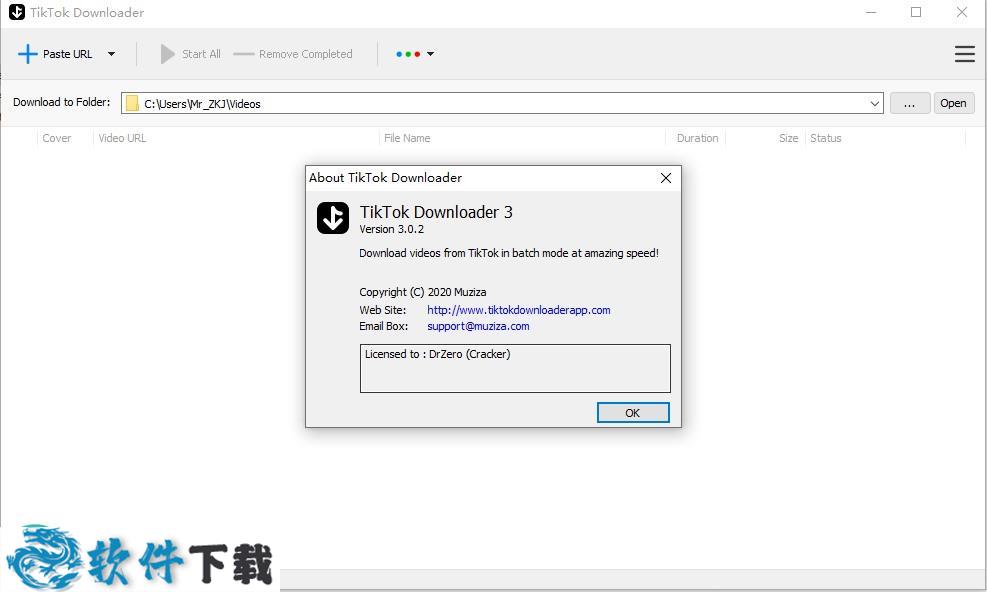Click the OK button in About dialog
The image size is (987, 592).
click(633, 413)
